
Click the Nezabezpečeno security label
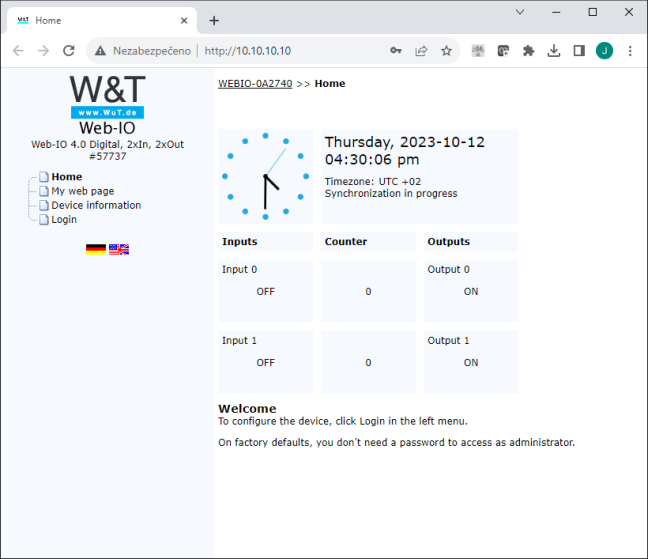click(152, 51)
